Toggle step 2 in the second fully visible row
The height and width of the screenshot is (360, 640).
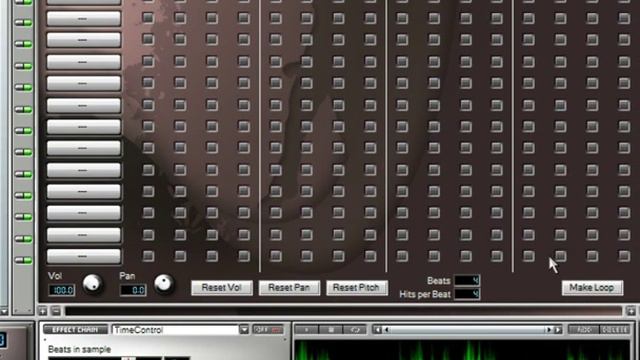tap(180, 40)
